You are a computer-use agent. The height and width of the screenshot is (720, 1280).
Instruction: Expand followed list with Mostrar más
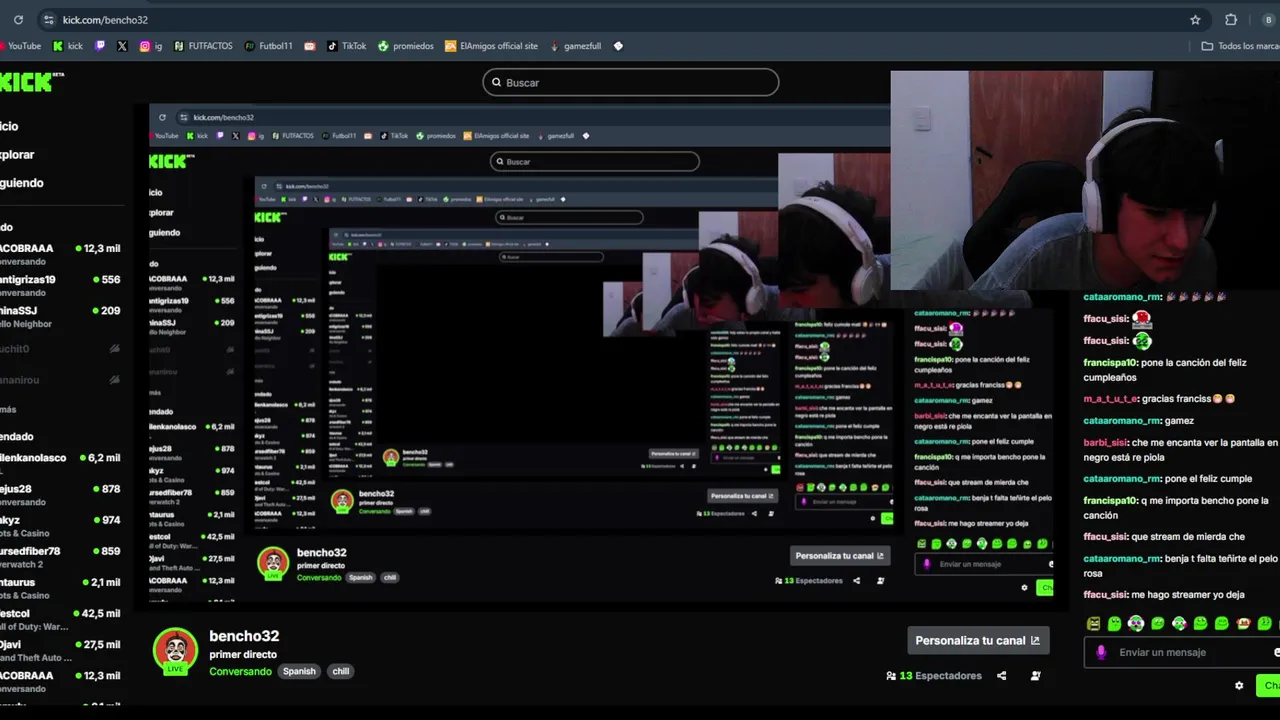pos(8,409)
